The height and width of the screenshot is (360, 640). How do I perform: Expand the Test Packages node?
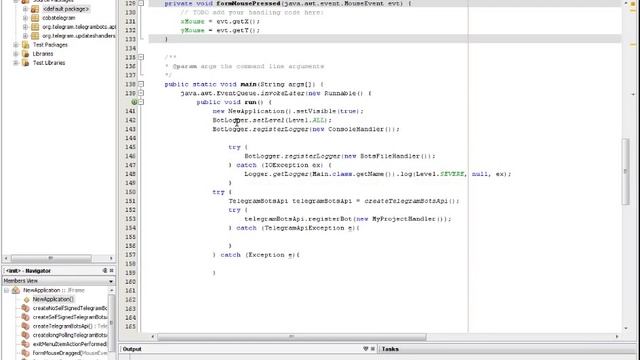coord(16,44)
